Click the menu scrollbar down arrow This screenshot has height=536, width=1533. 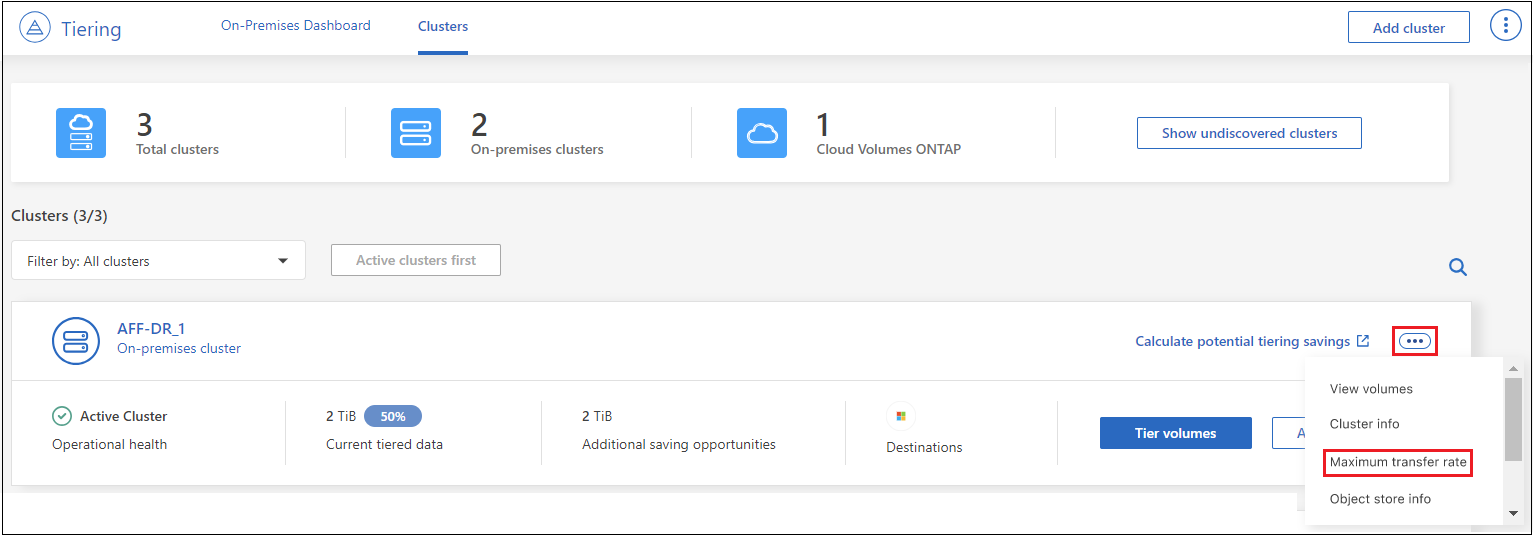(x=1513, y=514)
